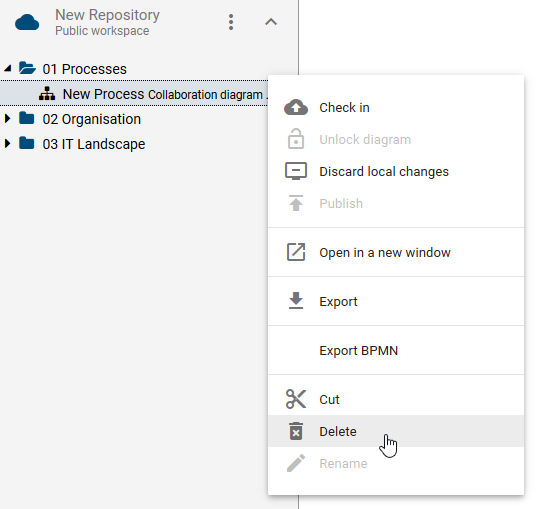The image size is (538, 509).
Task: Click the Export download arrow icon
Action: coord(296,301)
